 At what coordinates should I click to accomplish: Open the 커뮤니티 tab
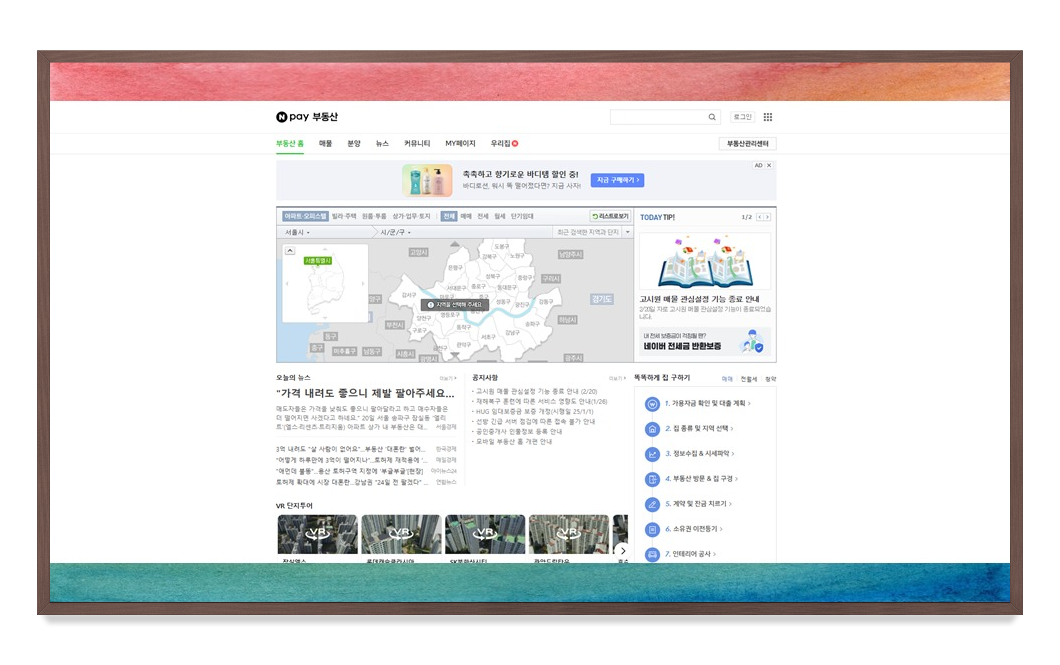pos(417,143)
